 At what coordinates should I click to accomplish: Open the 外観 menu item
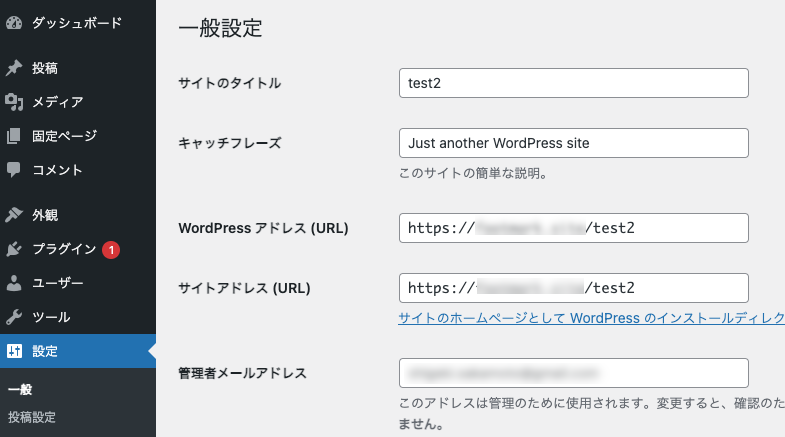(x=45, y=215)
